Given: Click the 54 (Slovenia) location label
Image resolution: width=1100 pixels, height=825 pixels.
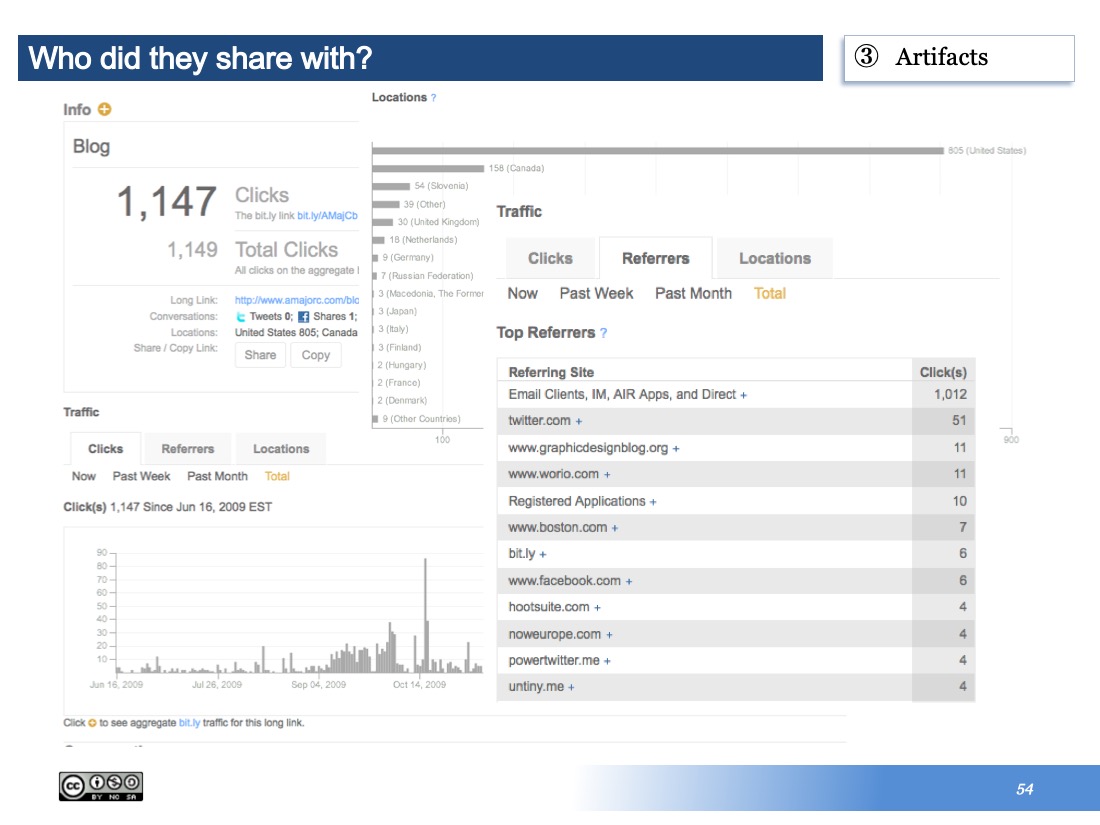Looking at the screenshot, I should [441, 186].
